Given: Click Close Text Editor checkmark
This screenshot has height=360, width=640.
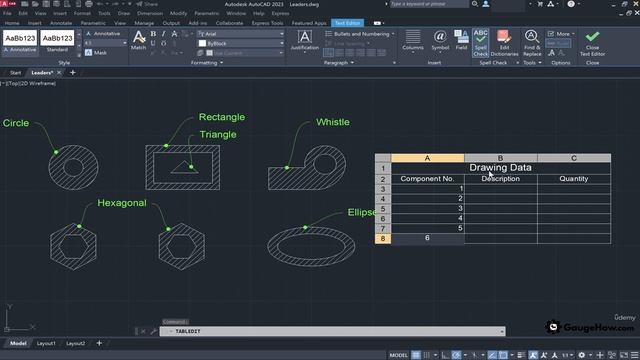Looking at the screenshot, I should pyautogui.click(x=593, y=43).
